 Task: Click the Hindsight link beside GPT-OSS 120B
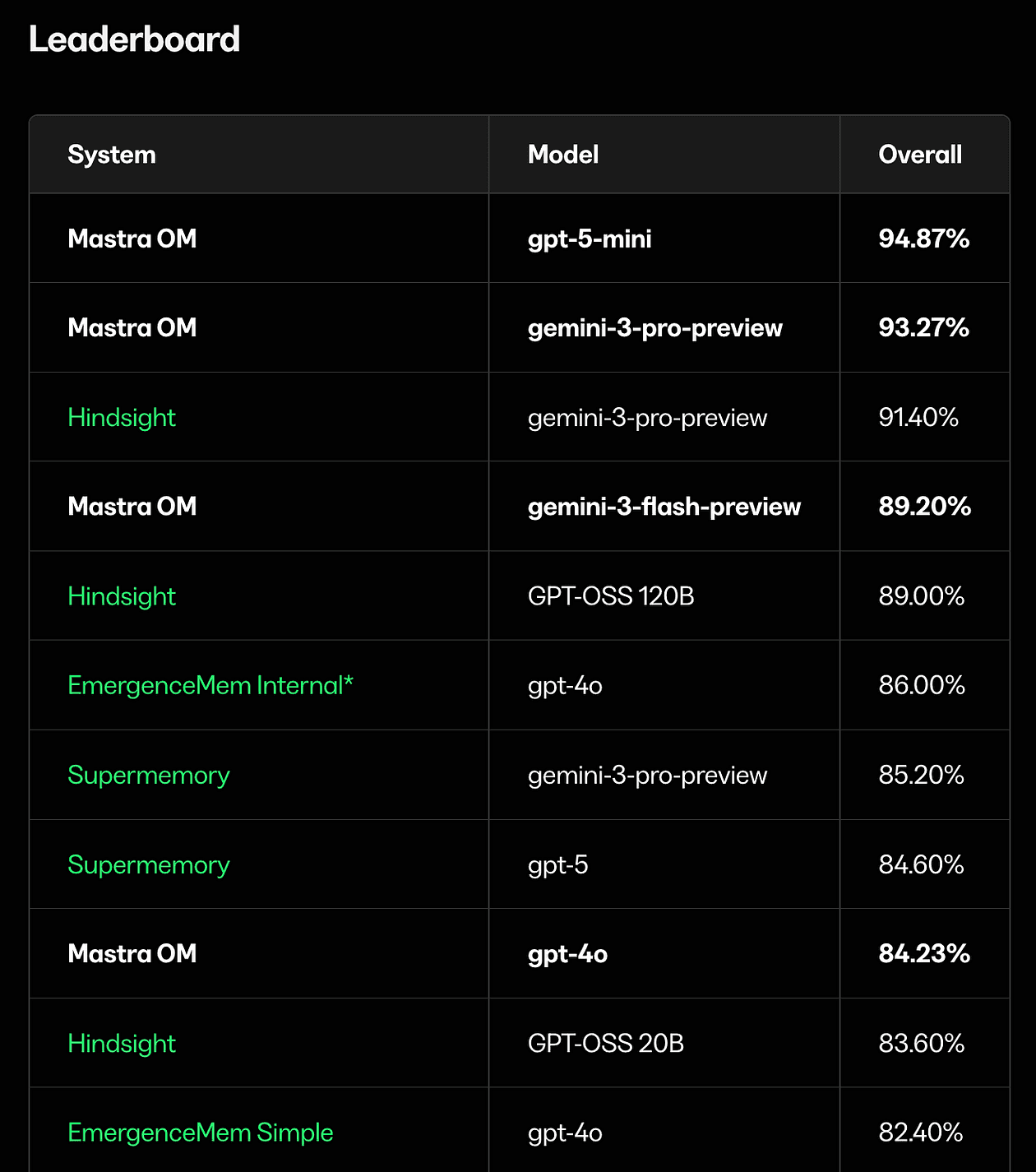click(x=122, y=596)
